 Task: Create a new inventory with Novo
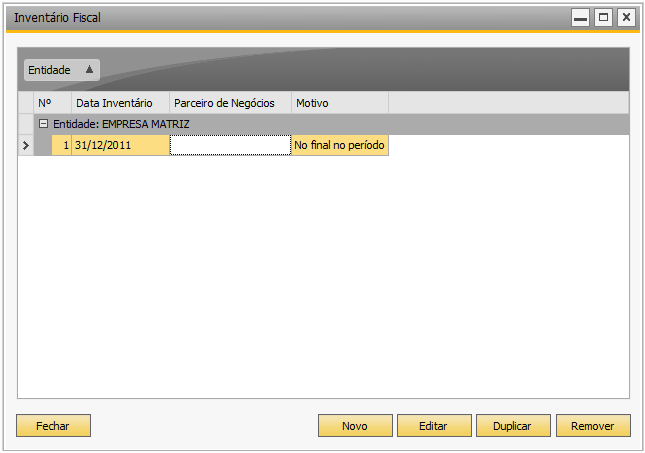[355, 425]
